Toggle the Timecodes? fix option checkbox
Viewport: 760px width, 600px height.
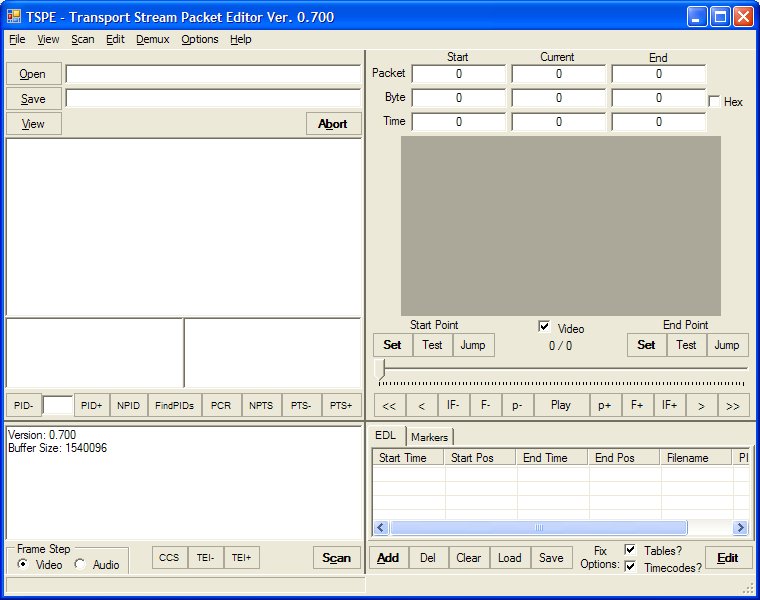pos(630,566)
